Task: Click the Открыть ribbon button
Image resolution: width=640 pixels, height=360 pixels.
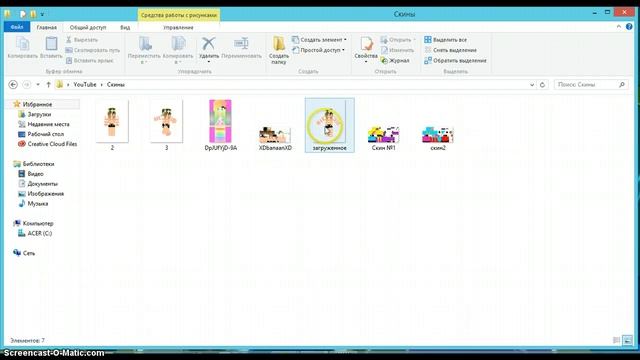Action: [398, 40]
